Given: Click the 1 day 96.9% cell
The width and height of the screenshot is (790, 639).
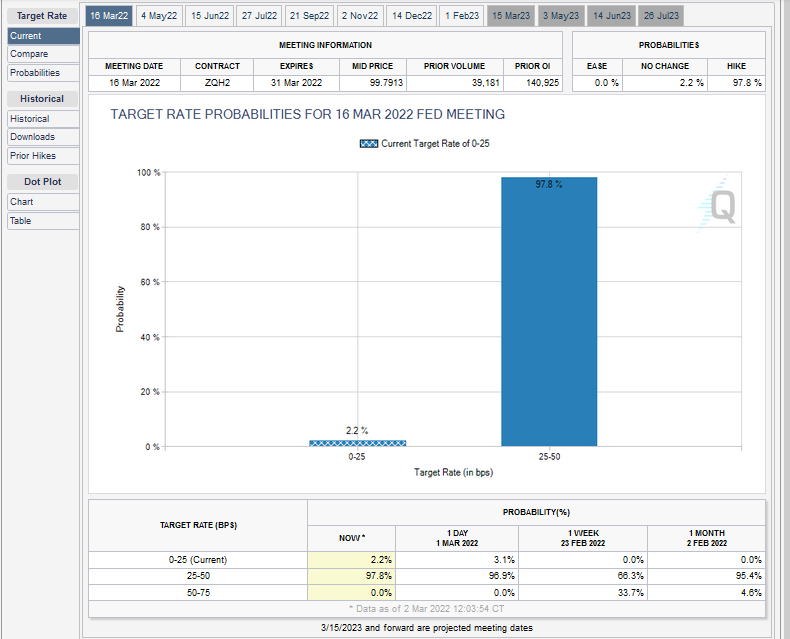Looking at the screenshot, I should (457, 576).
